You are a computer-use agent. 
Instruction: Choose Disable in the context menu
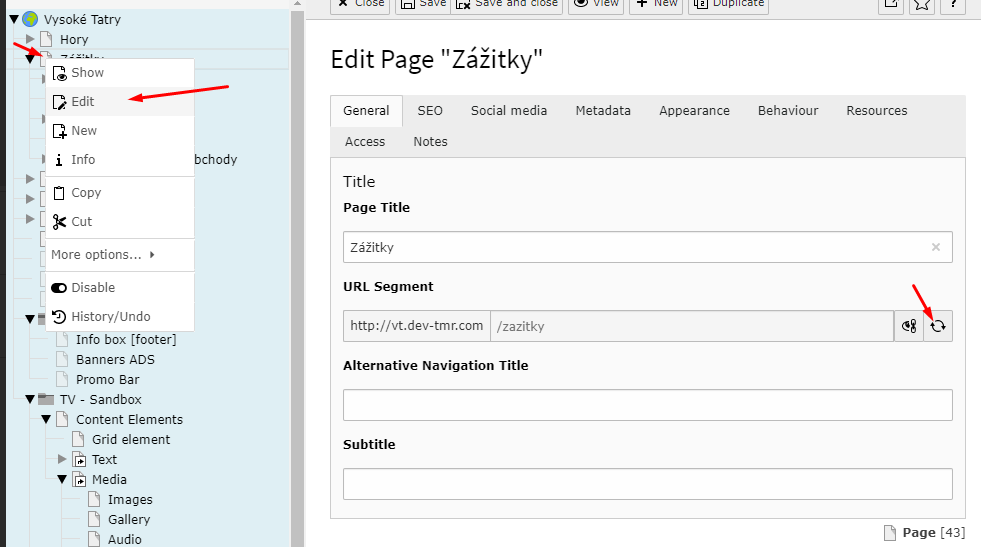[x=92, y=287]
